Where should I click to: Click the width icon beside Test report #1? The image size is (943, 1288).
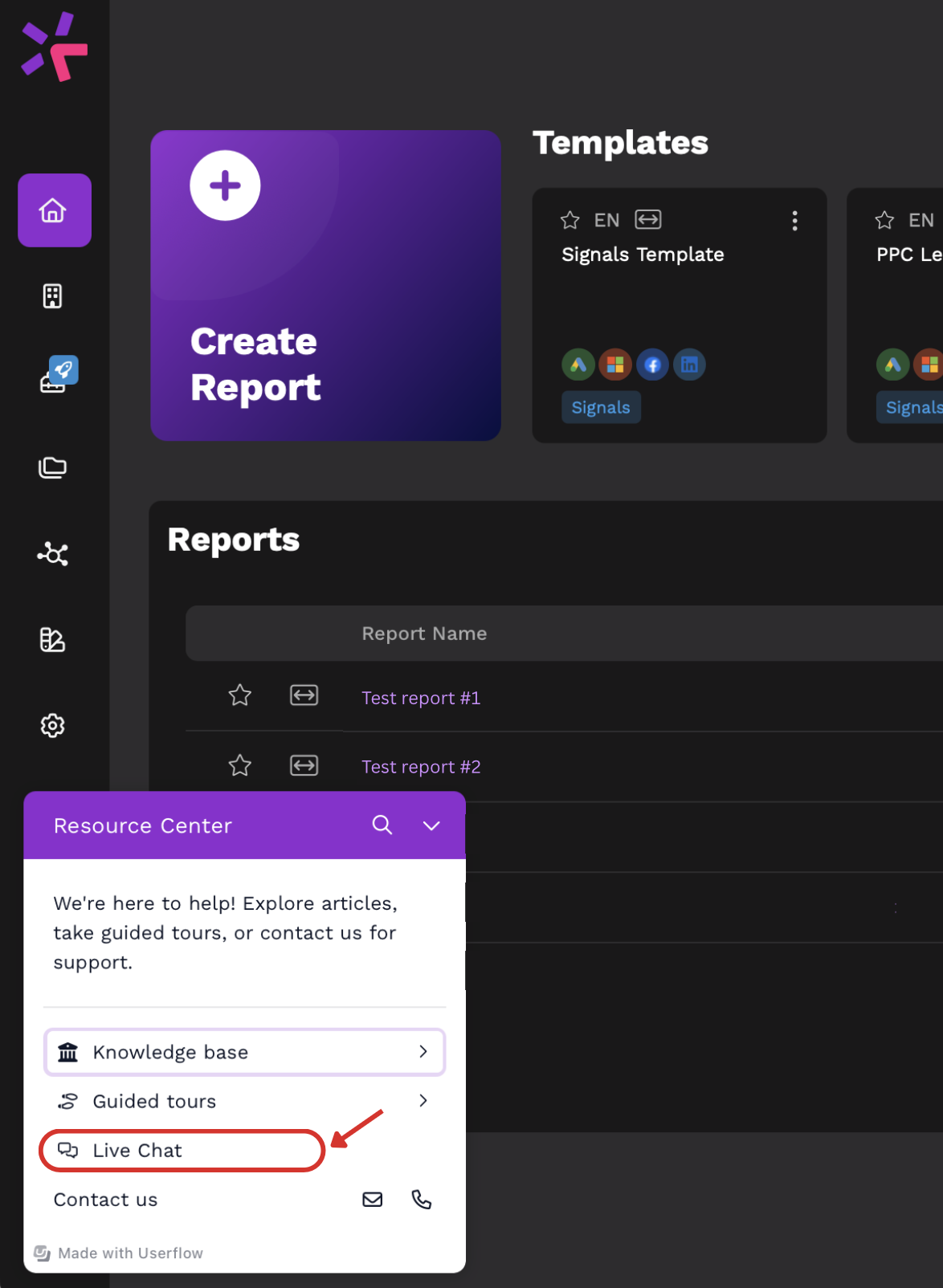304,695
